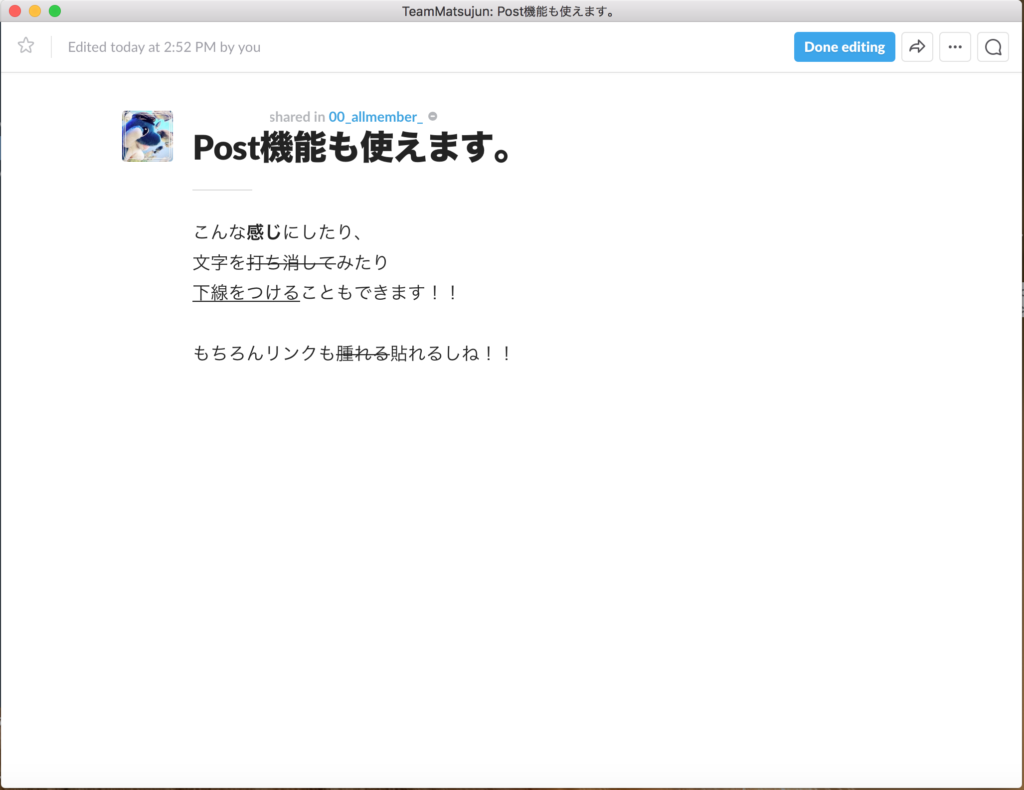Click the small dropdown icon beside 00_allmember_
1024x790 pixels.
tap(433, 117)
